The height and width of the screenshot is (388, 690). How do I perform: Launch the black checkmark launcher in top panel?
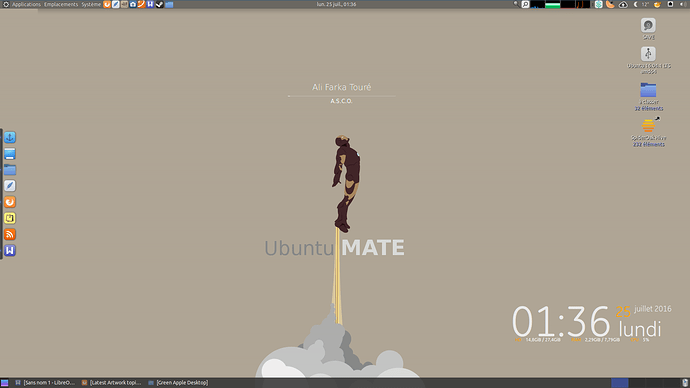[159, 4]
